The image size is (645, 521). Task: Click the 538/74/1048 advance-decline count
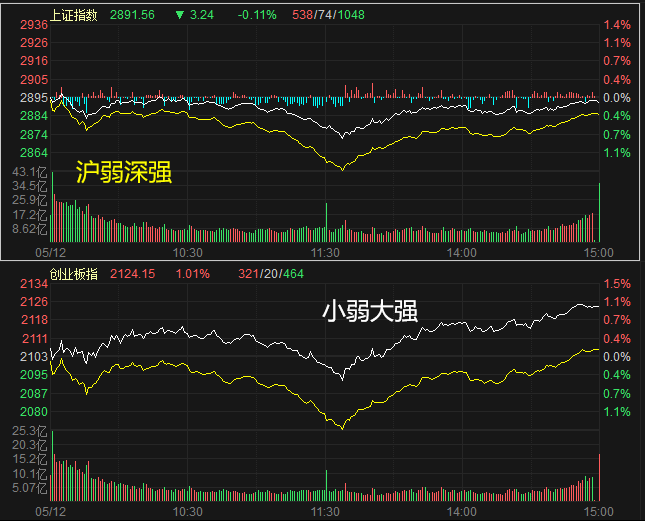328,15
